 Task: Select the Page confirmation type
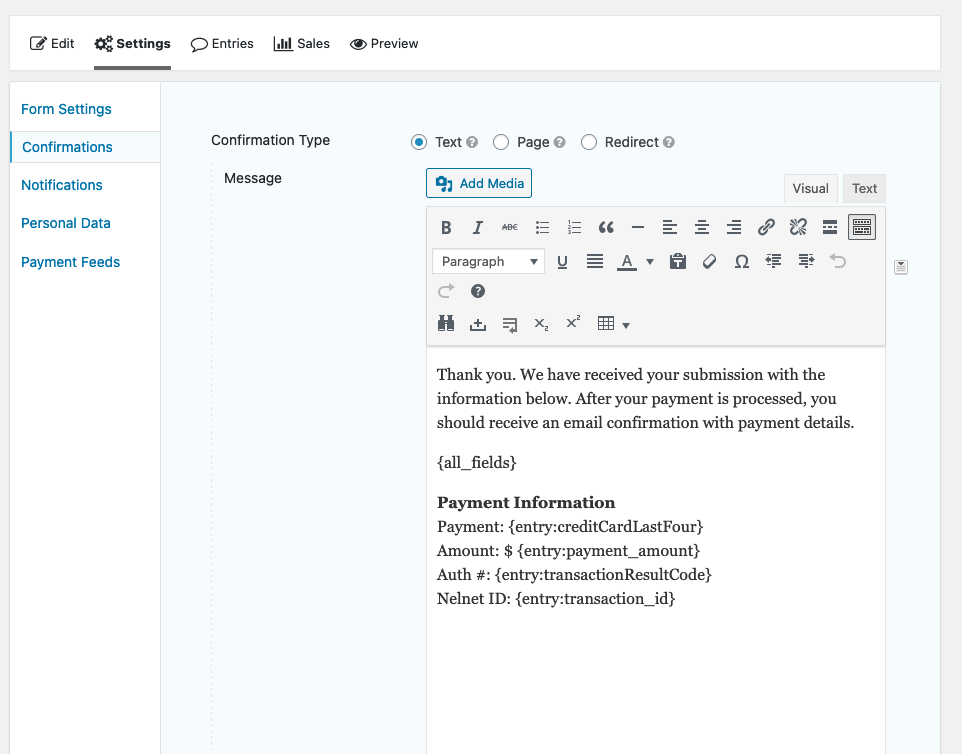coord(501,142)
